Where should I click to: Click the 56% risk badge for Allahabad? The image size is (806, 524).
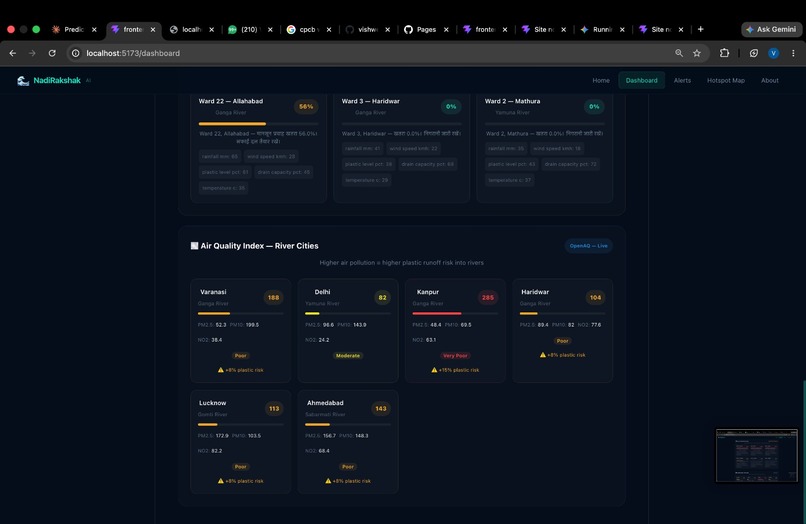[x=306, y=106]
